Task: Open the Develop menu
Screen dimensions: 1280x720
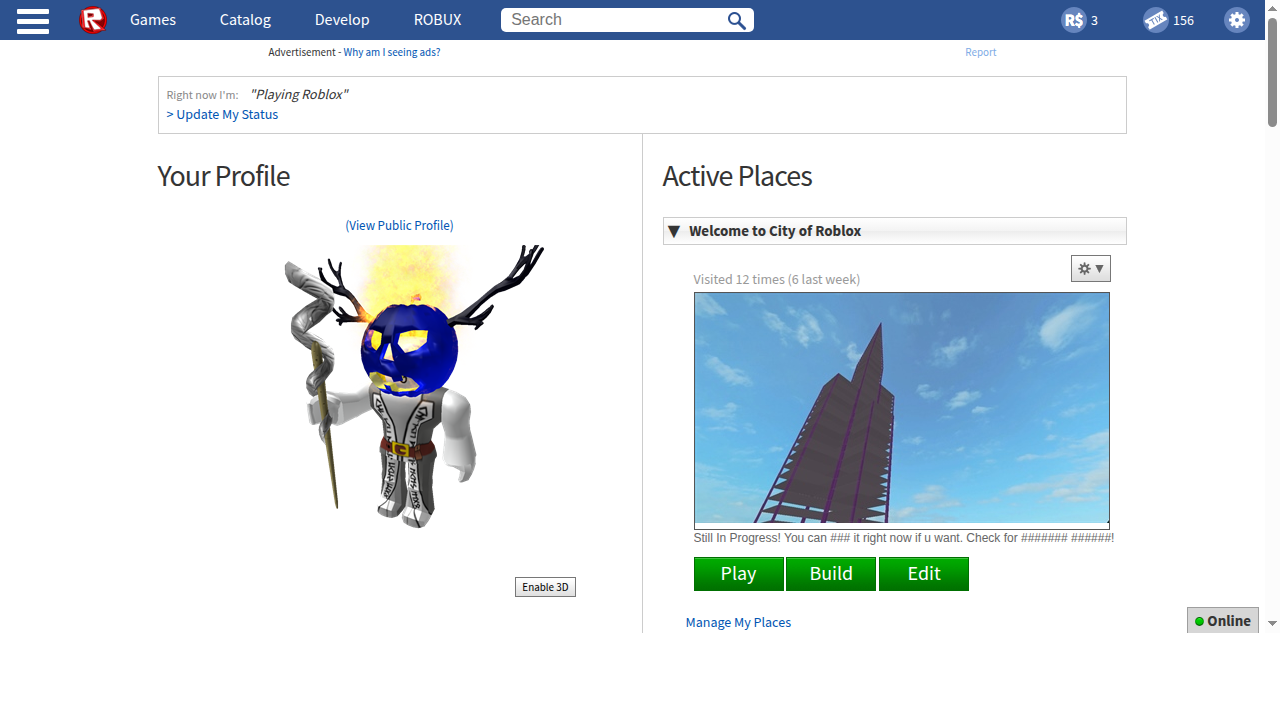Action: pyautogui.click(x=342, y=20)
